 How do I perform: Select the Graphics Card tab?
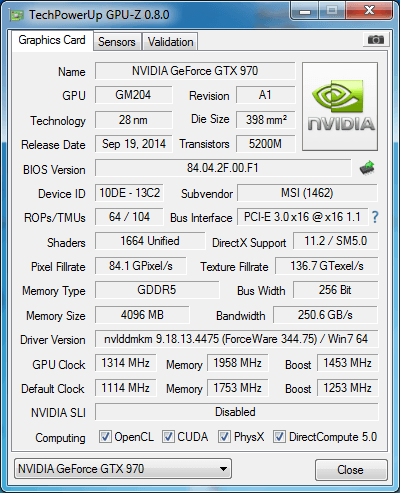click(x=52, y=40)
